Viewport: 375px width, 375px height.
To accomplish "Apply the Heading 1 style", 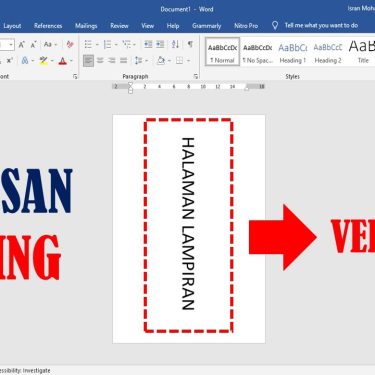I will coord(293,52).
